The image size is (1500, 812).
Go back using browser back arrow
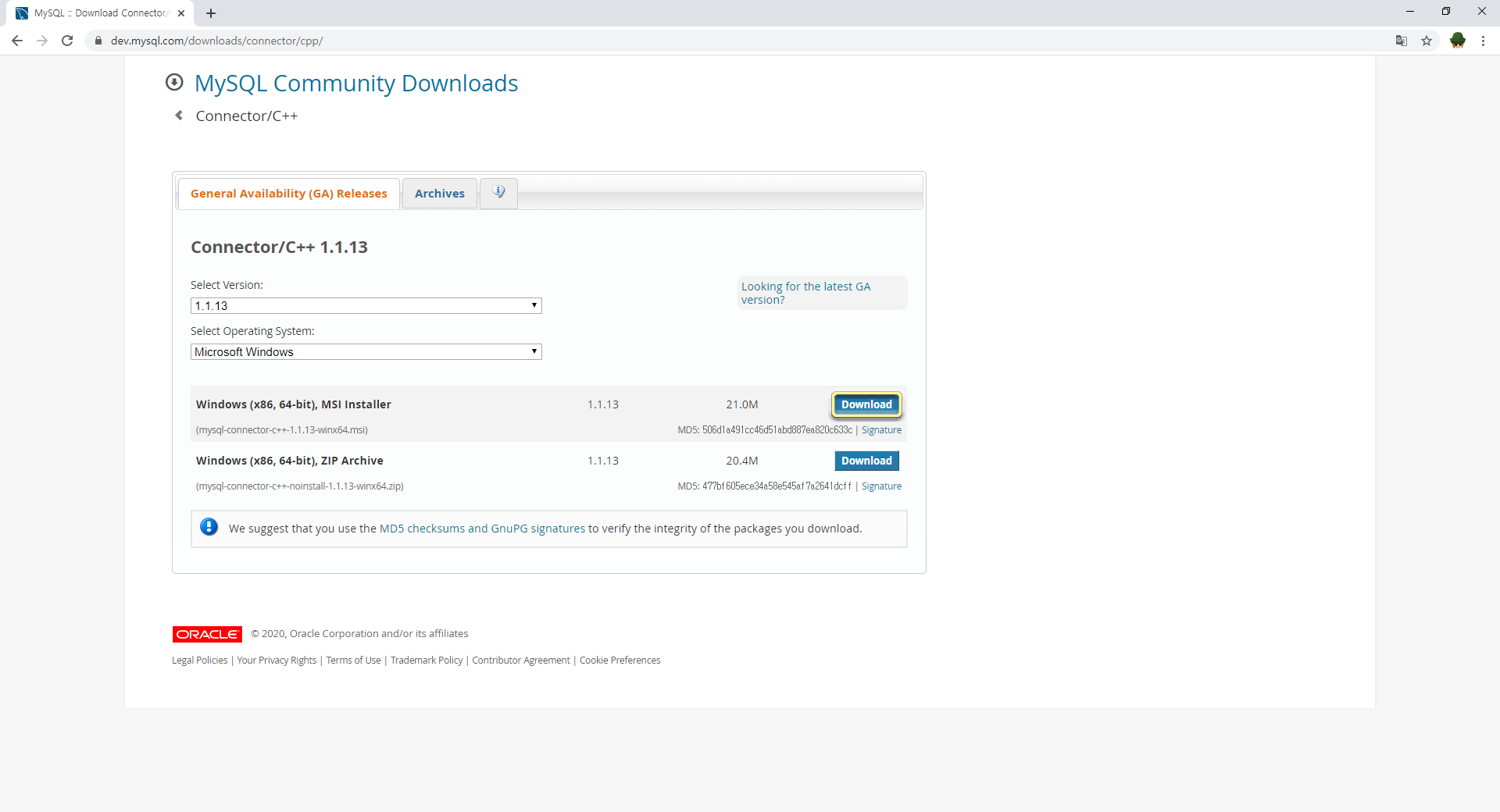17,41
